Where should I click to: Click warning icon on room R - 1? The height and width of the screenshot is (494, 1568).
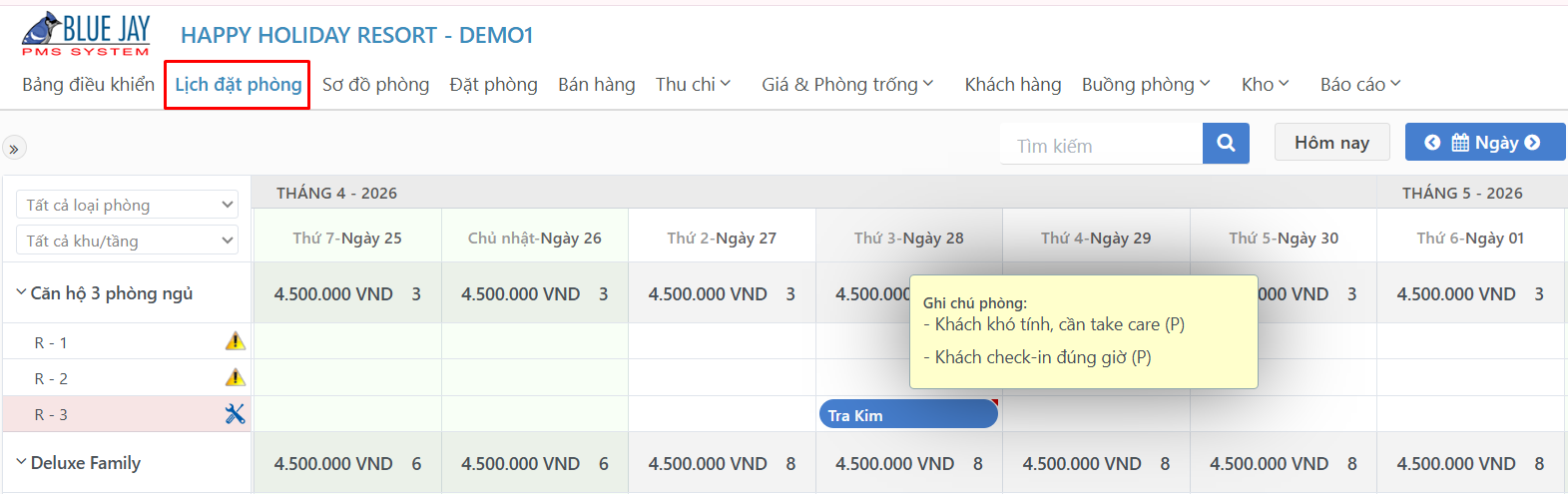click(x=235, y=341)
